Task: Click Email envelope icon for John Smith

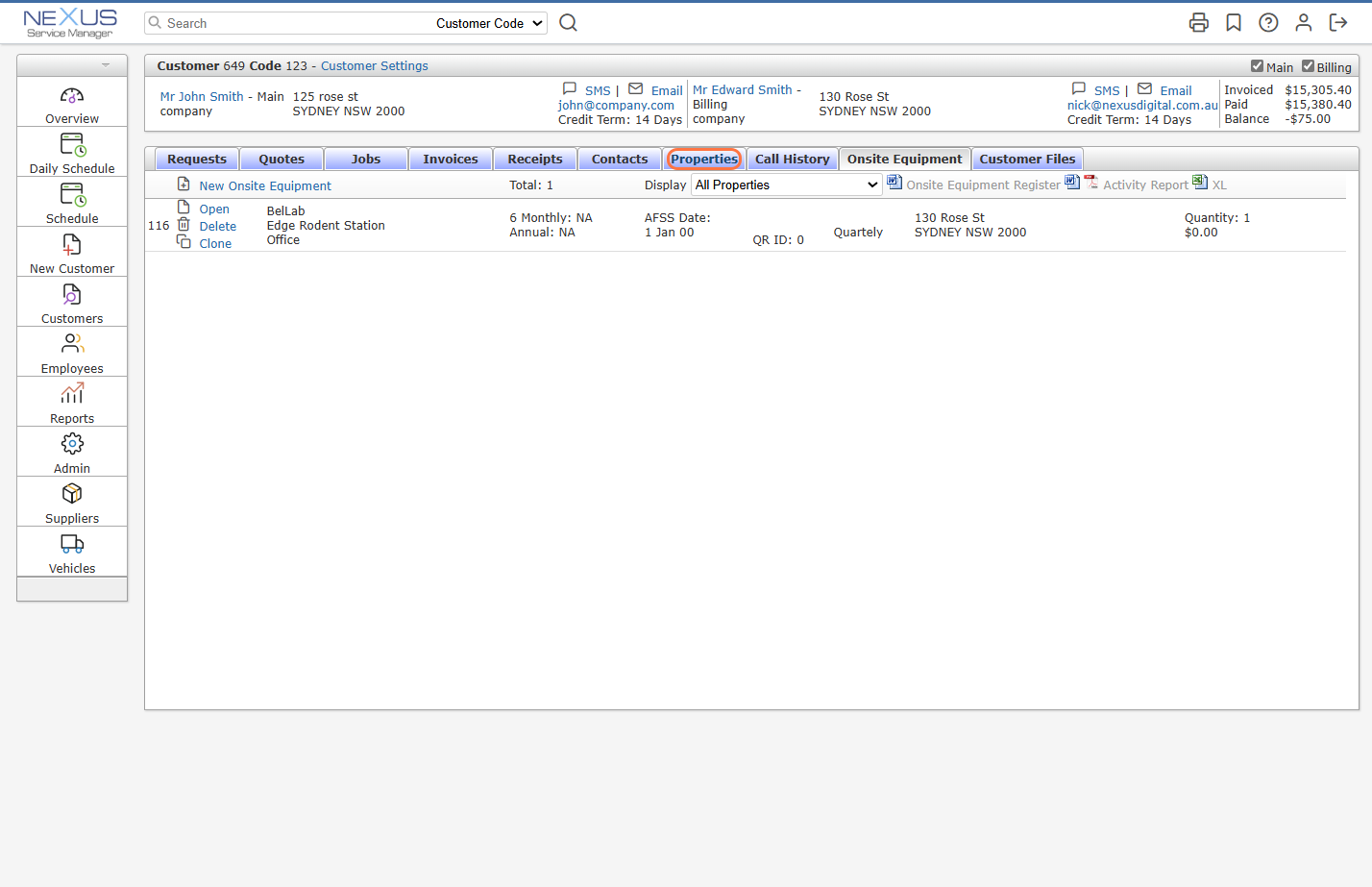Action: point(636,88)
